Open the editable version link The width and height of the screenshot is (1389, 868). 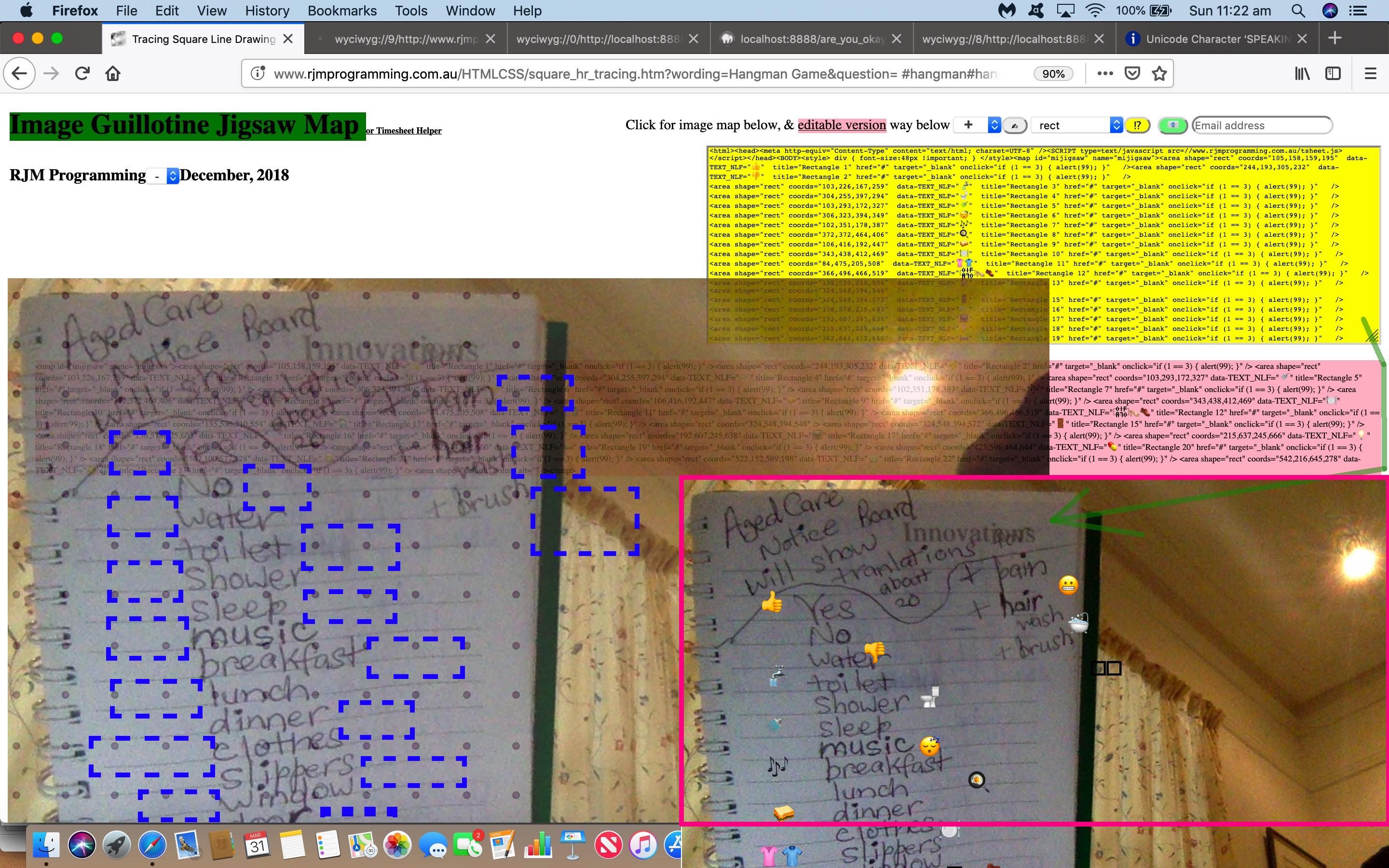click(842, 124)
